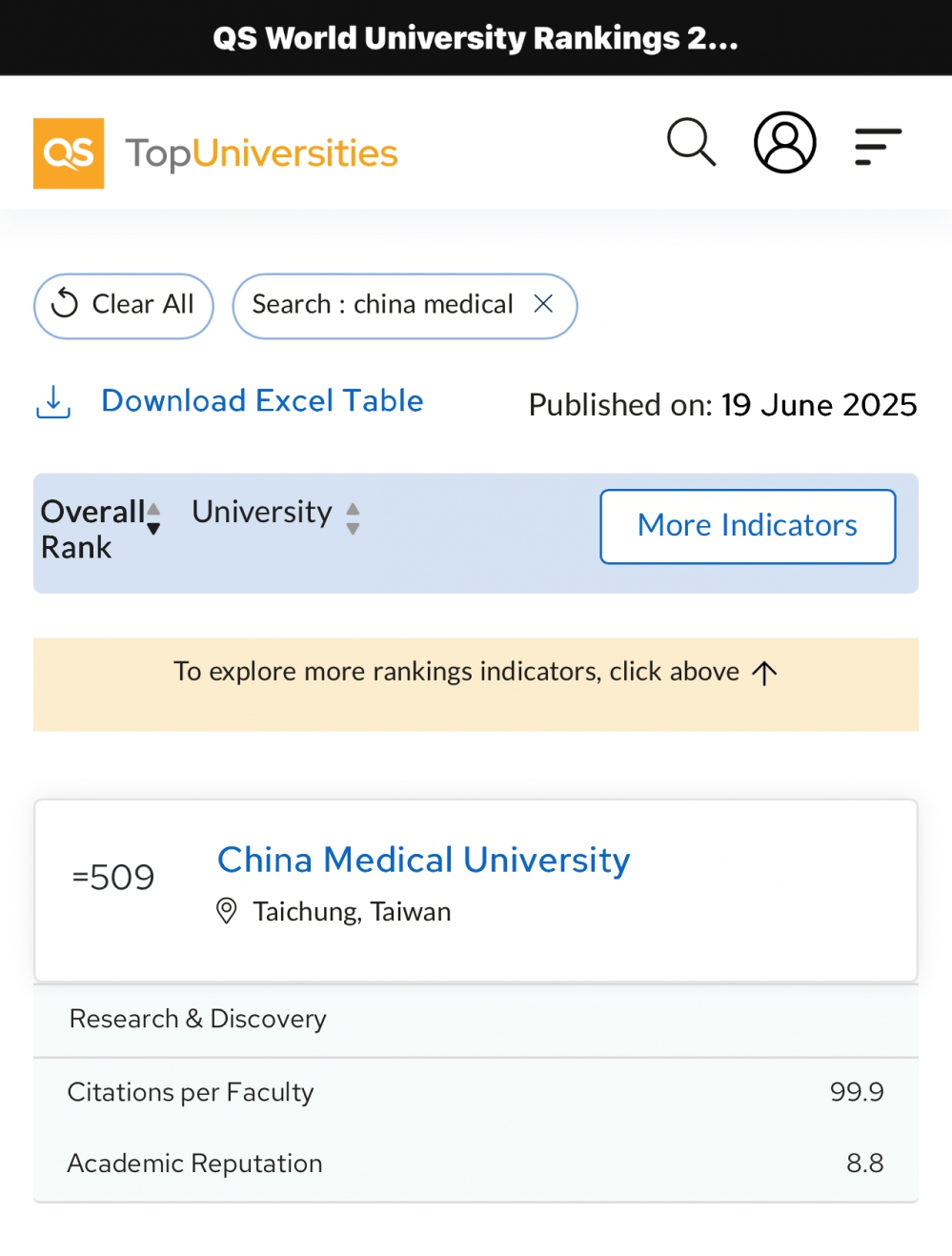This screenshot has width=952, height=1256.
Task: Open the search magnifier icon
Action: [x=691, y=143]
